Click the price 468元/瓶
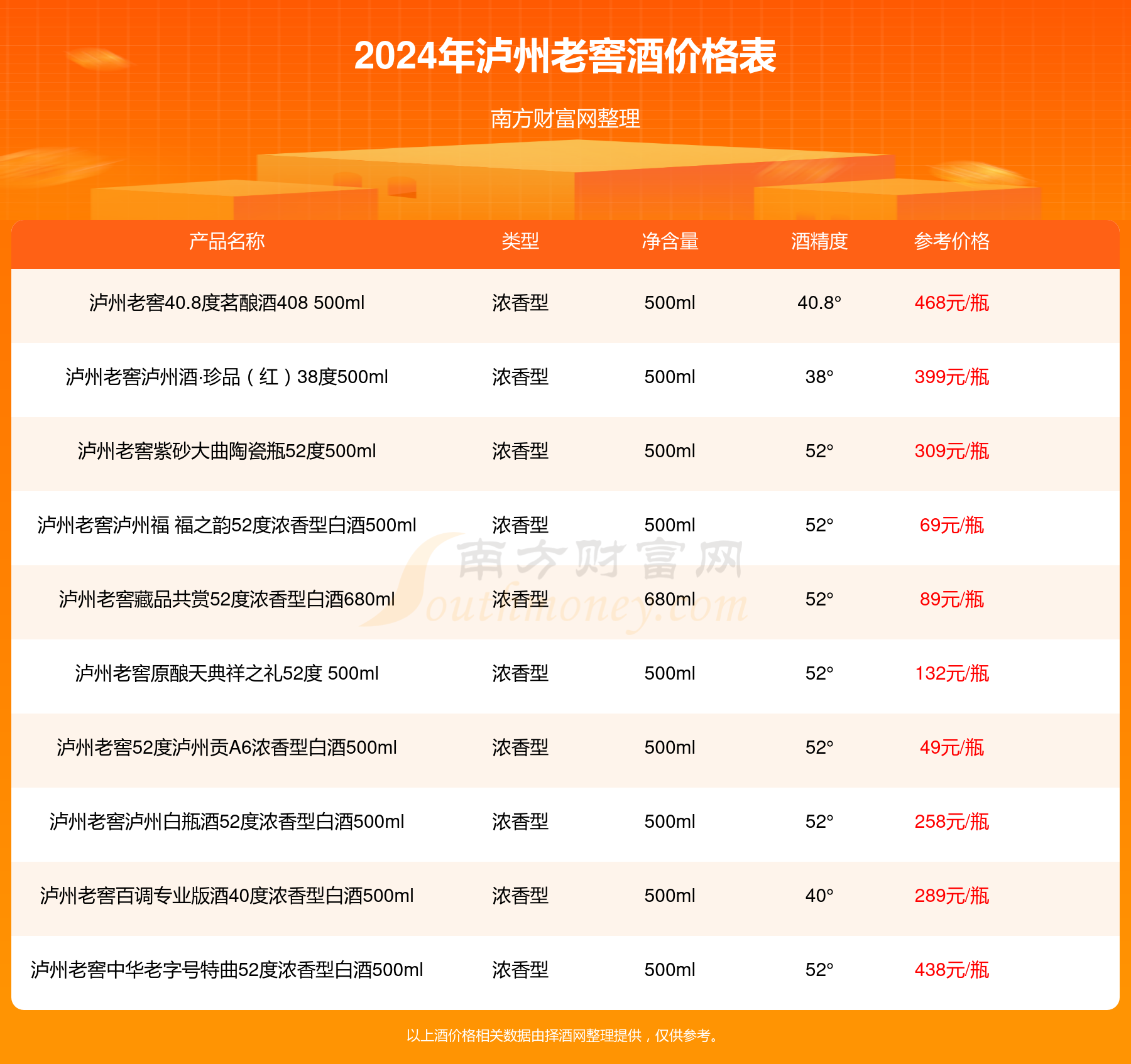Screen dimensions: 1131x1064 coord(952,303)
